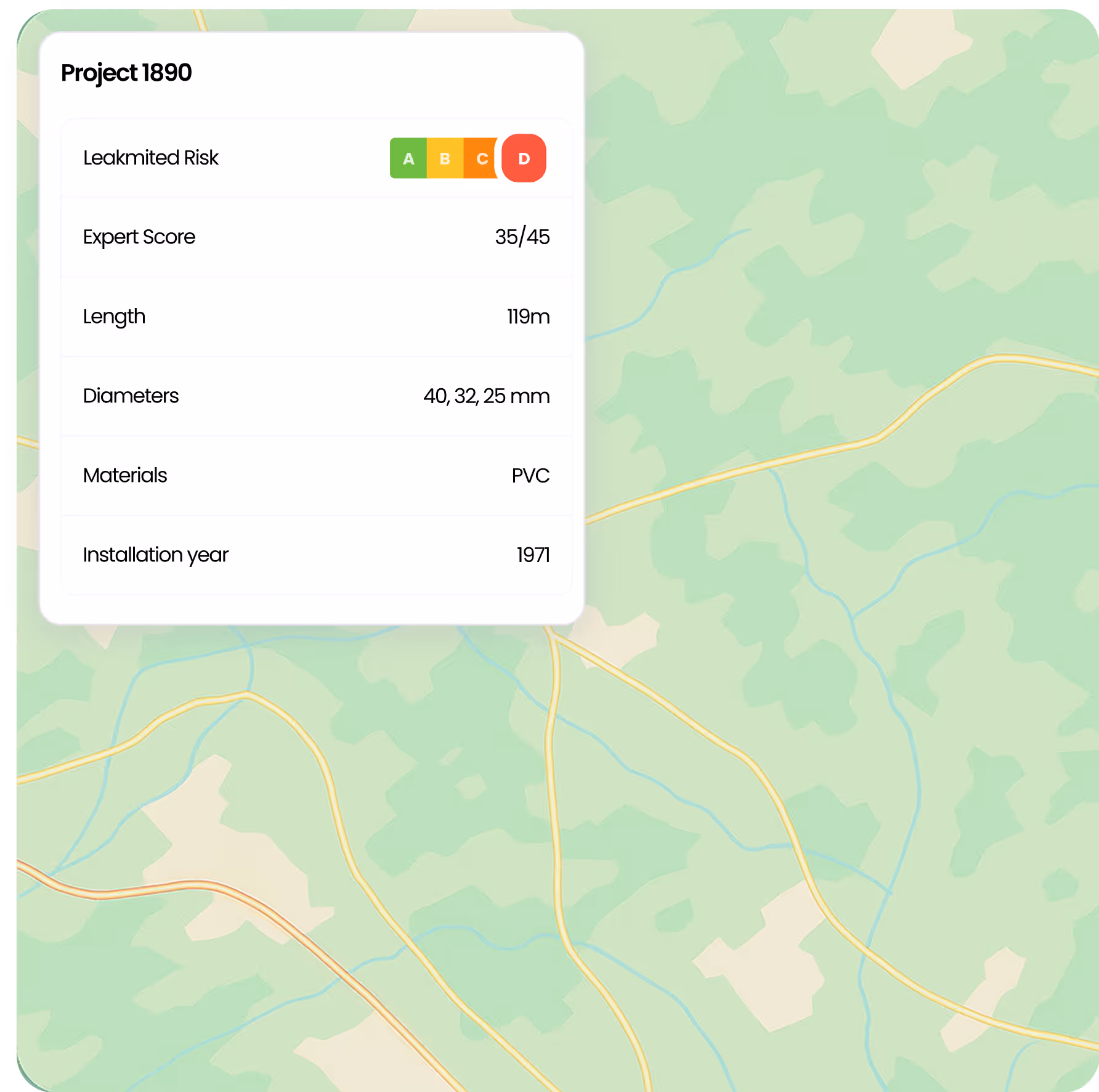The height and width of the screenshot is (1092, 1099).
Task: Select risk grade A green swatch
Action: [x=408, y=158]
